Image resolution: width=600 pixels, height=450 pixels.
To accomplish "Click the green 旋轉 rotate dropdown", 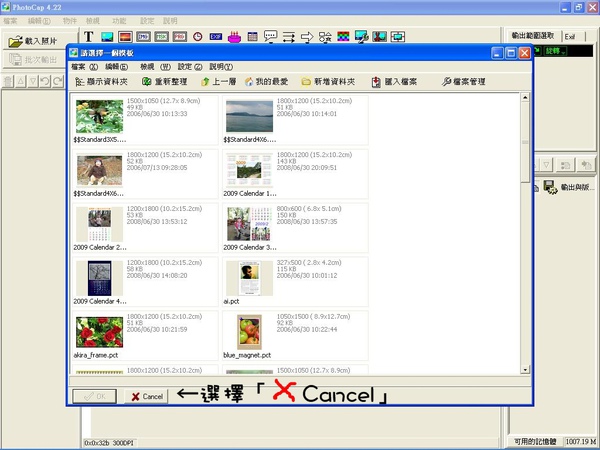I will [555, 51].
